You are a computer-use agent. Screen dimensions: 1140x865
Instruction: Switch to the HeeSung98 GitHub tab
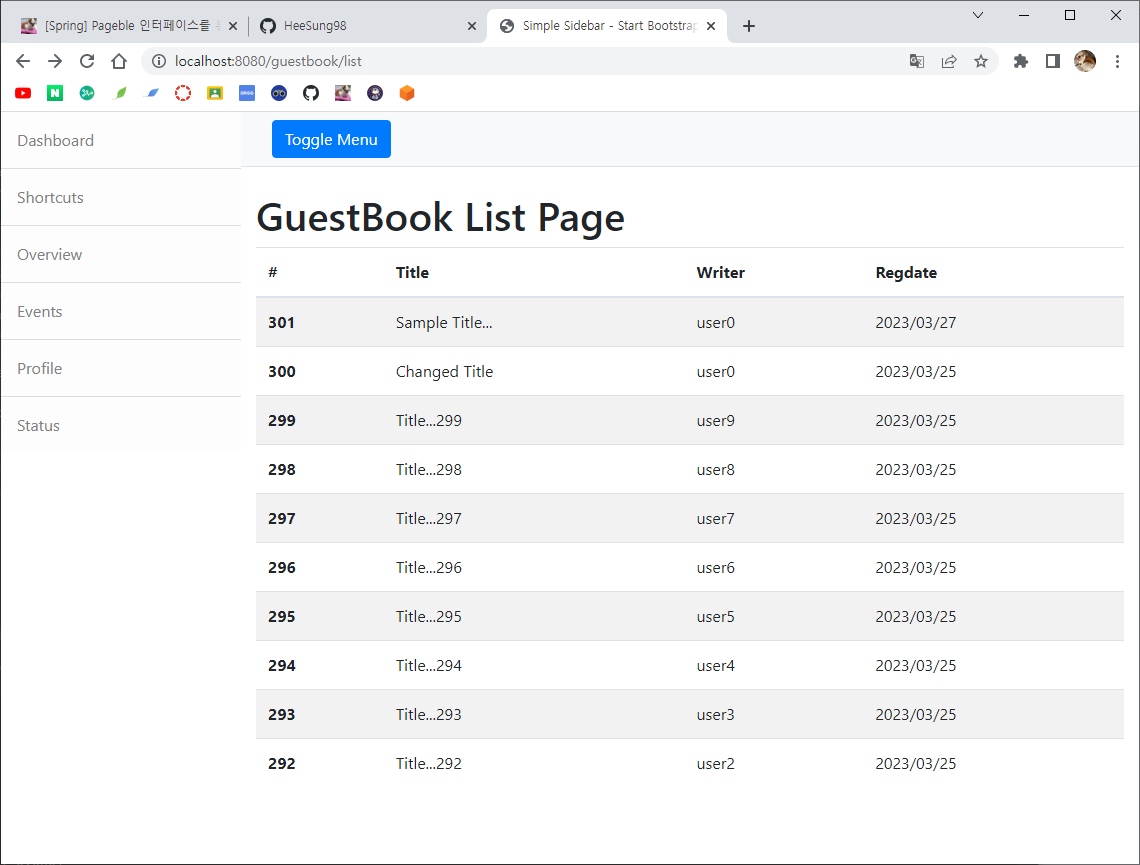tap(367, 25)
